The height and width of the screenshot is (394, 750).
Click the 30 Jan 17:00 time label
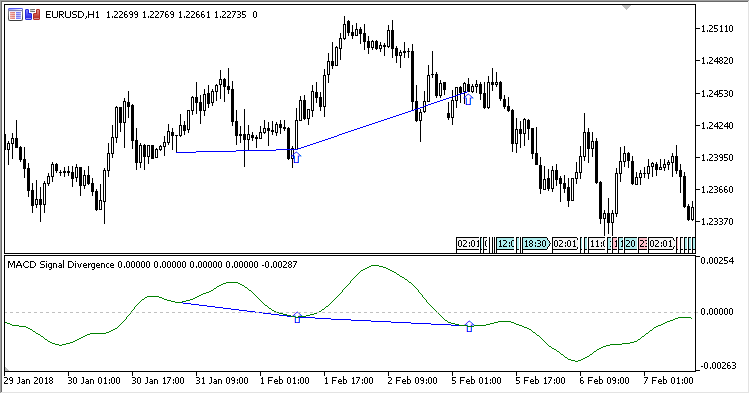(x=158, y=381)
